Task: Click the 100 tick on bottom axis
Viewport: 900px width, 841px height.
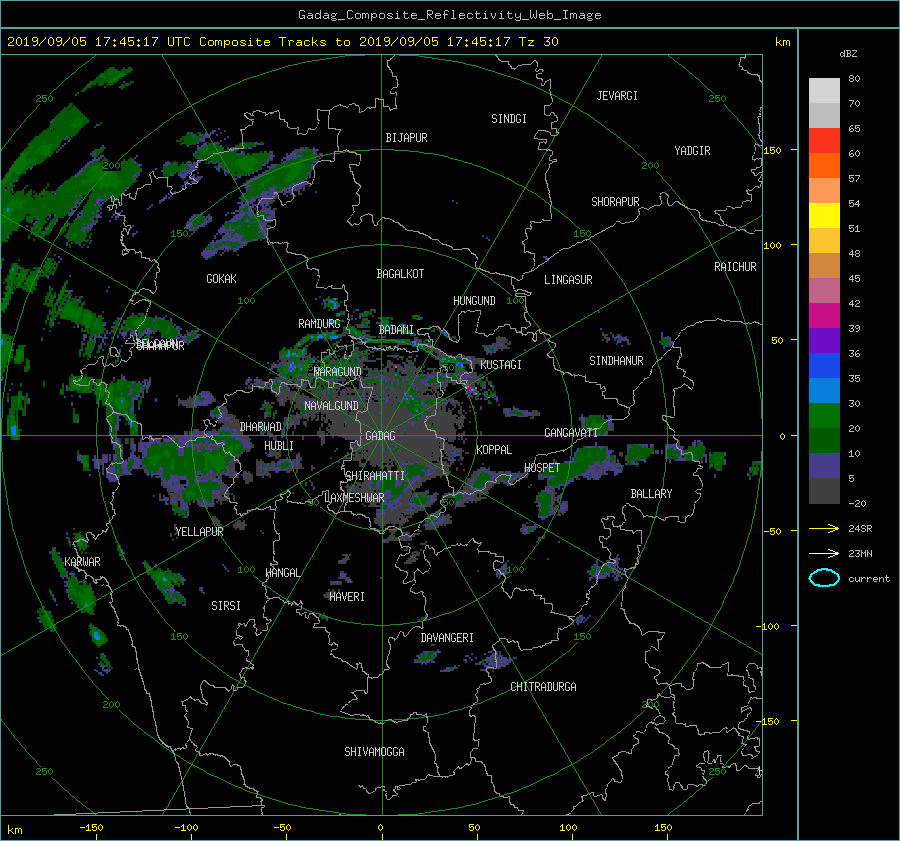Action: (568, 828)
